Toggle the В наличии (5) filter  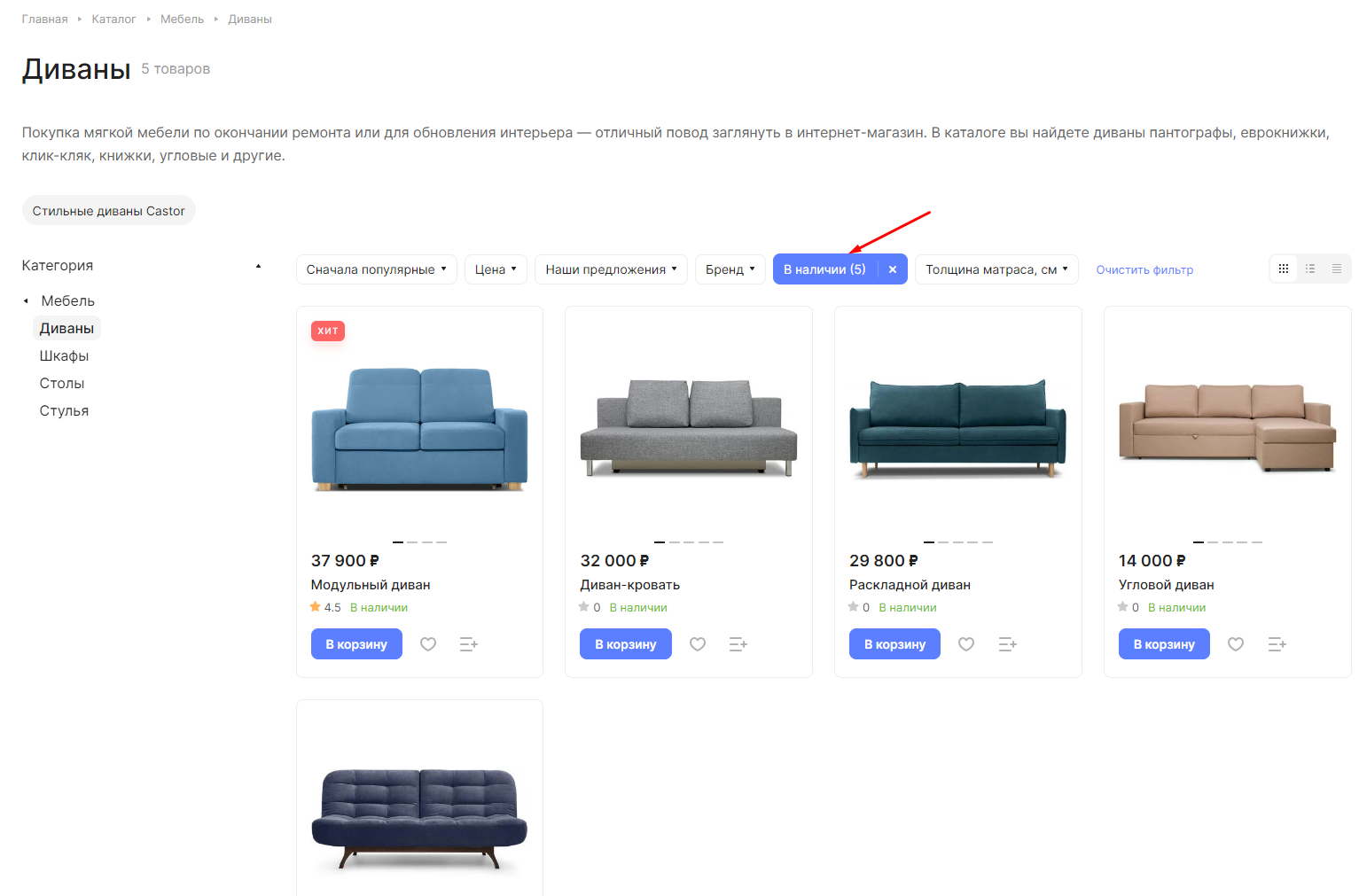[x=824, y=269]
